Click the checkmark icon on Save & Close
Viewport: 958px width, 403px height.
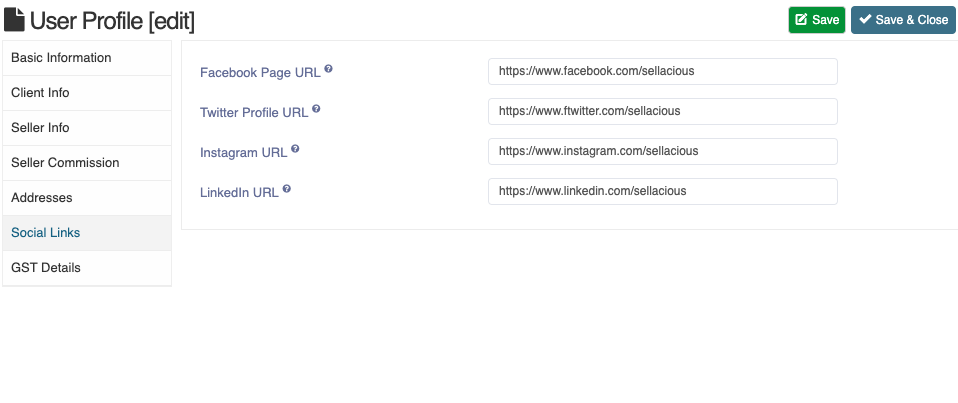[865, 20]
